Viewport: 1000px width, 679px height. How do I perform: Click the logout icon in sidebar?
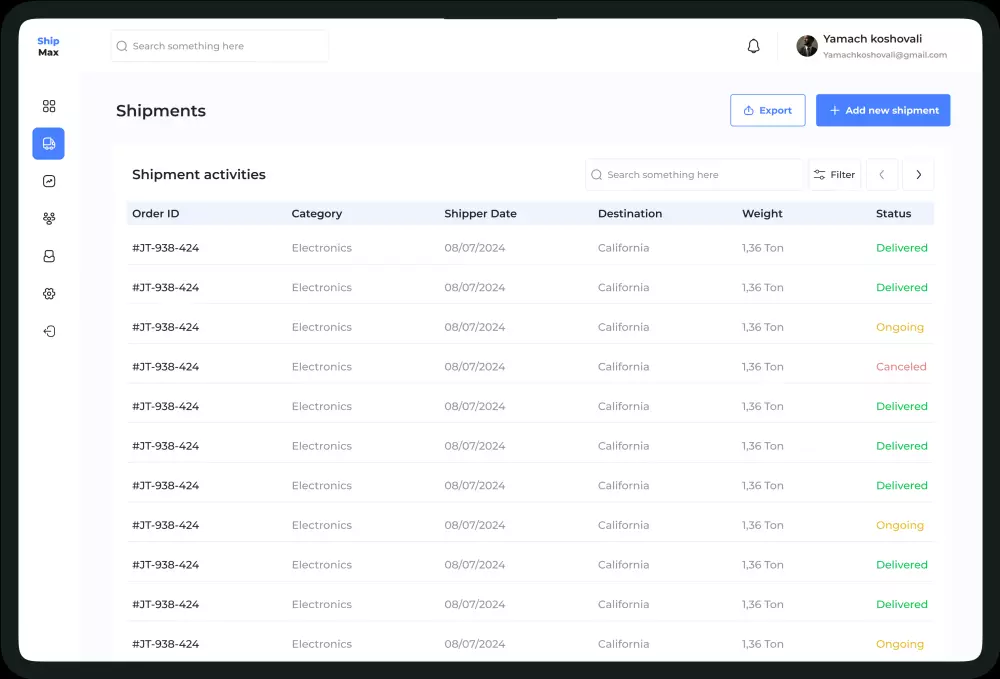[x=49, y=331]
